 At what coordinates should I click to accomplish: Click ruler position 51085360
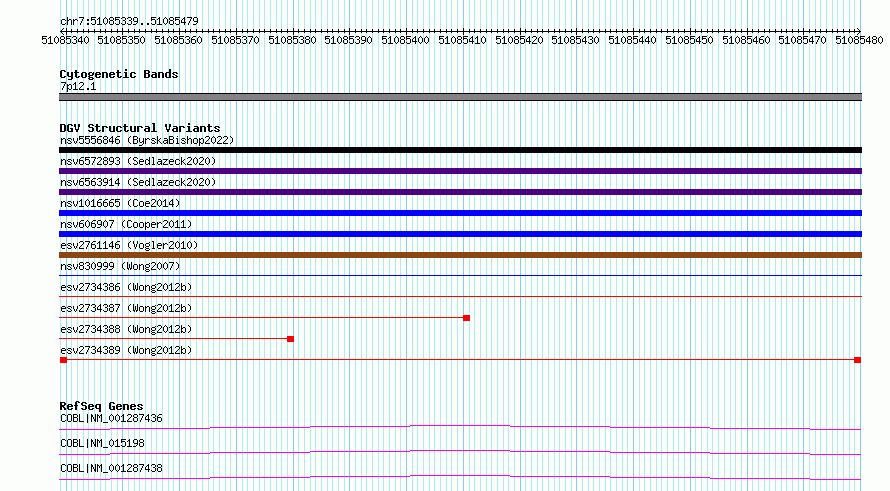(178, 40)
